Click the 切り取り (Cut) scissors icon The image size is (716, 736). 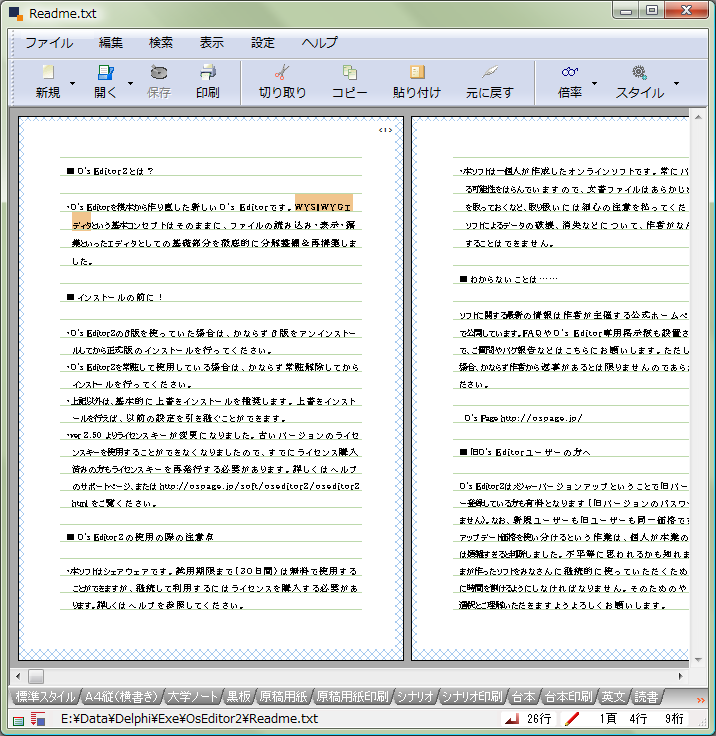click(x=282, y=72)
